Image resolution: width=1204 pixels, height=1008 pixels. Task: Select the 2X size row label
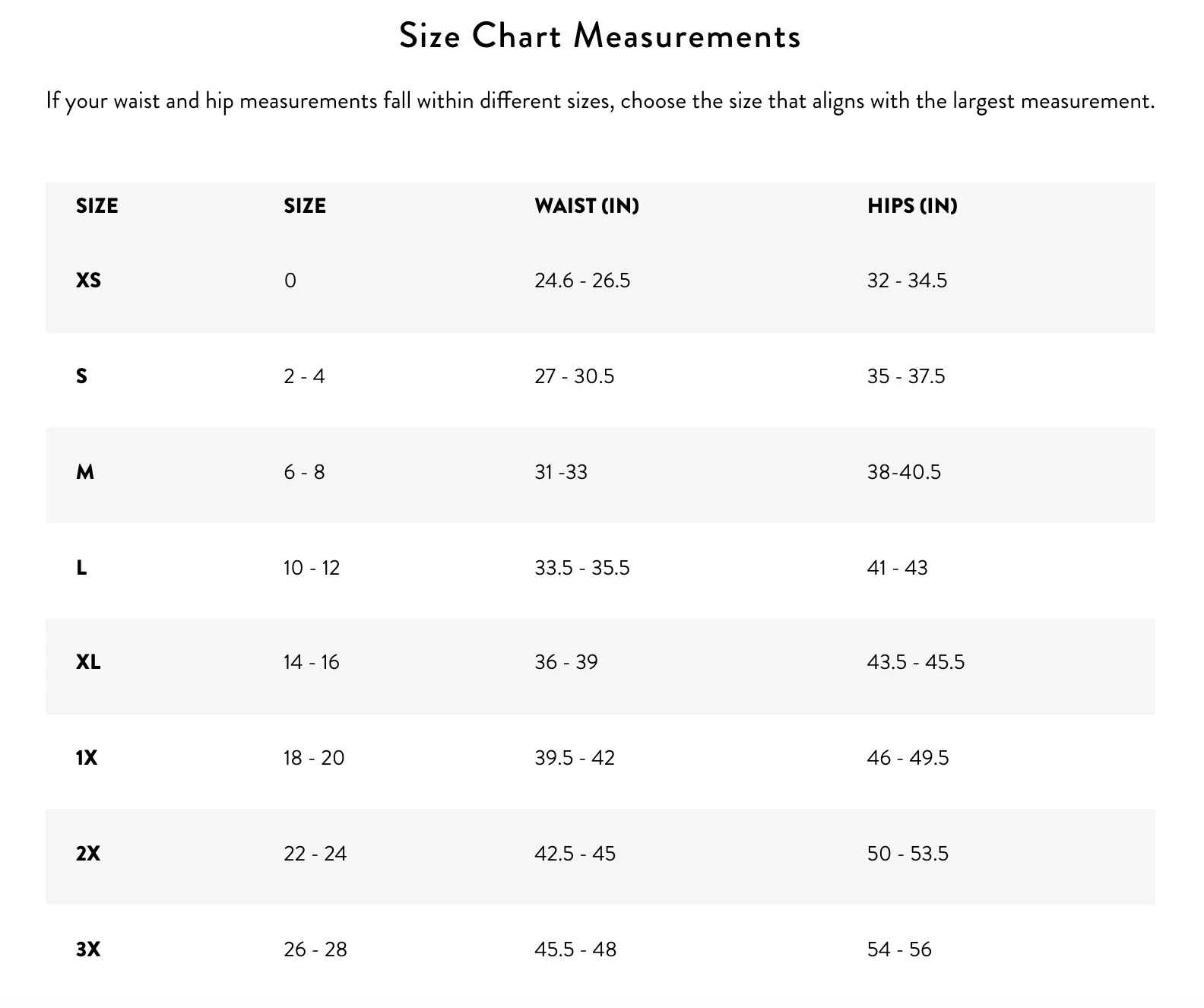88,854
